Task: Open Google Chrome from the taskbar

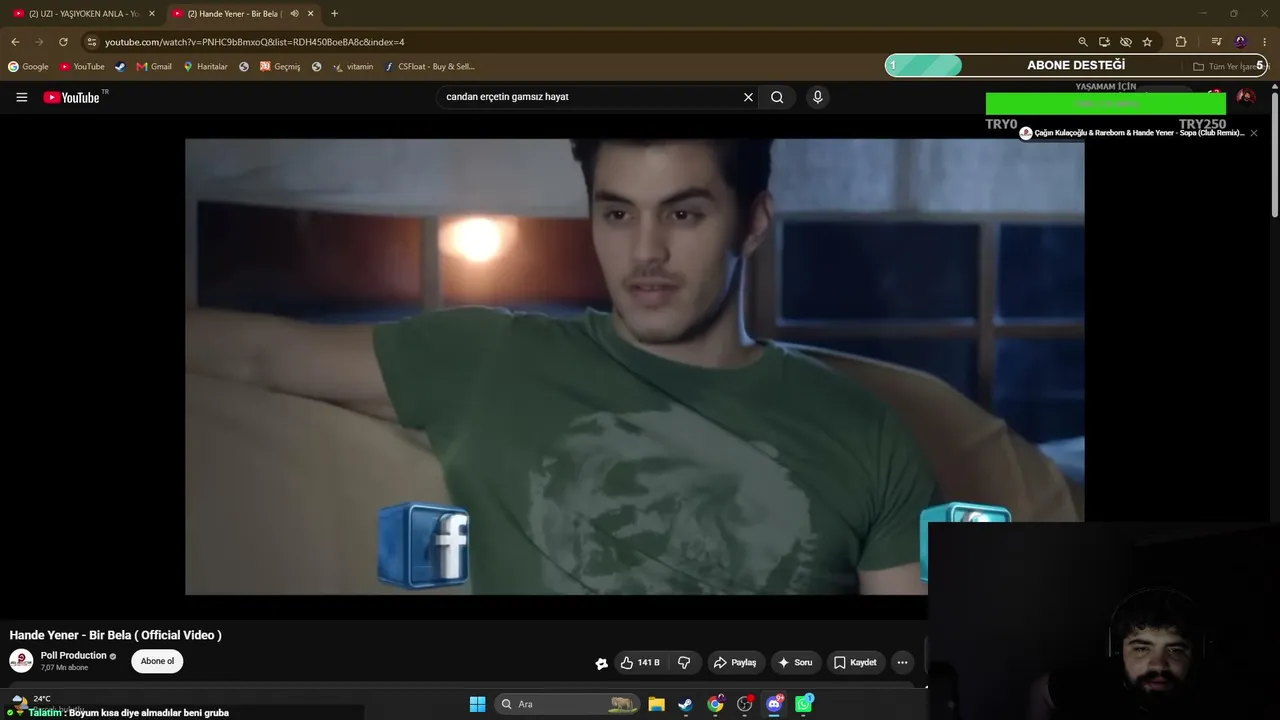Action: (715, 704)
